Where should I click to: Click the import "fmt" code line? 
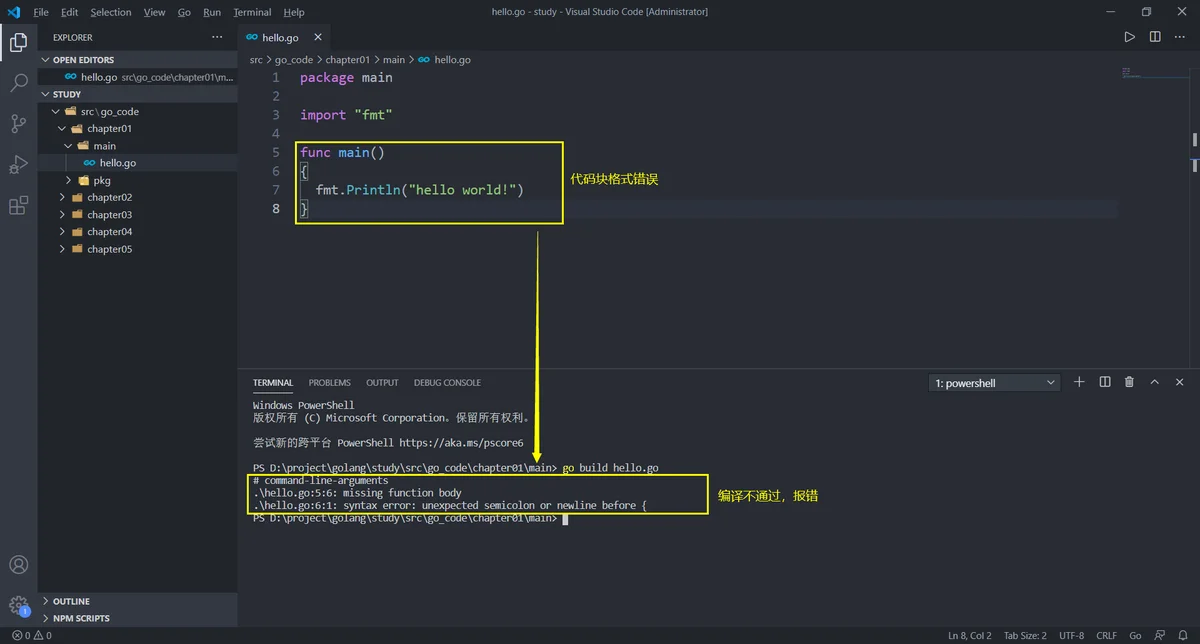[347, 115]
